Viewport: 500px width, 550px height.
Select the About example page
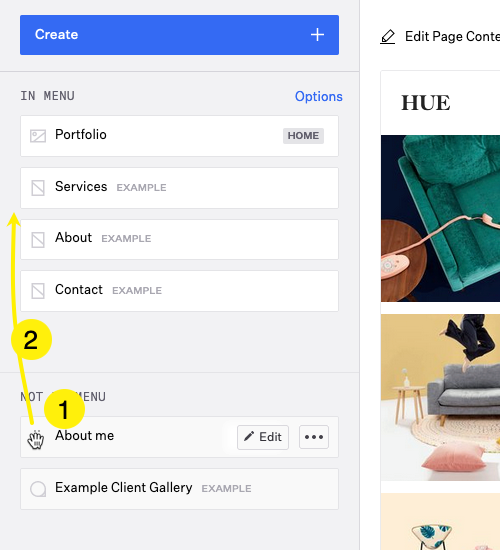[179, 240]
